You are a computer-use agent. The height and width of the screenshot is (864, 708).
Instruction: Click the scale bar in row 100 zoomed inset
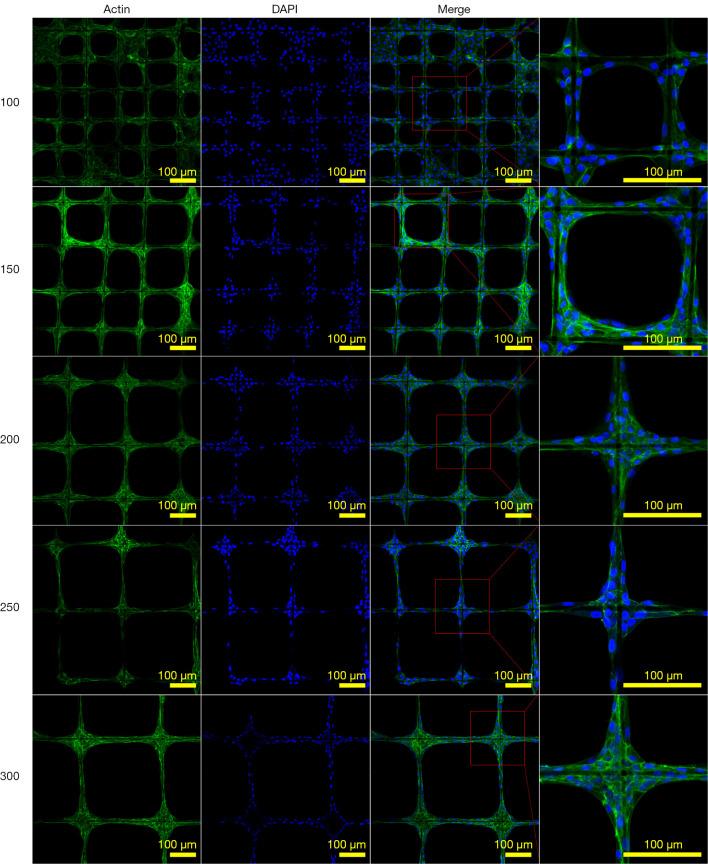tap(661, 181)
